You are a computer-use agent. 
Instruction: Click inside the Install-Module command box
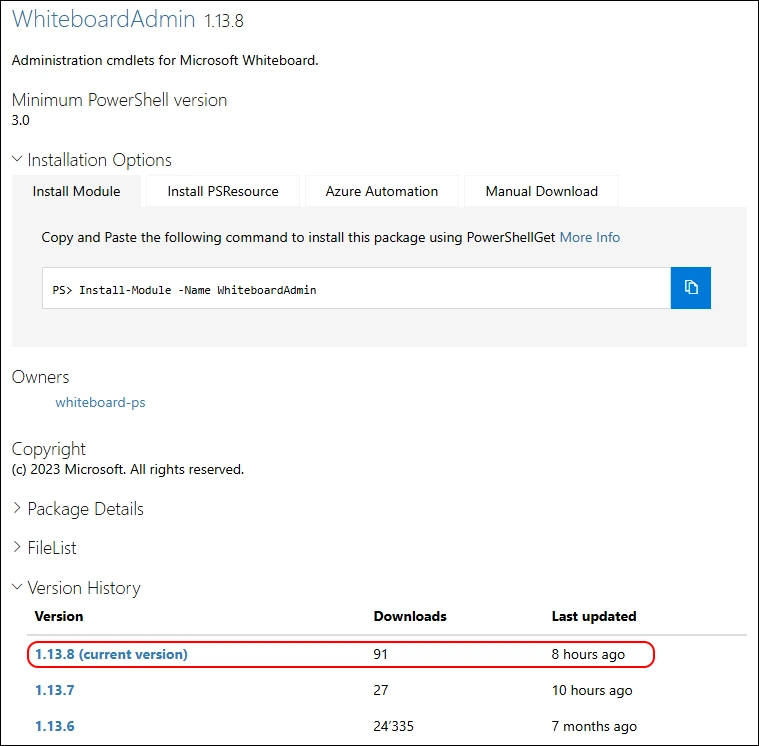point(356,289)
